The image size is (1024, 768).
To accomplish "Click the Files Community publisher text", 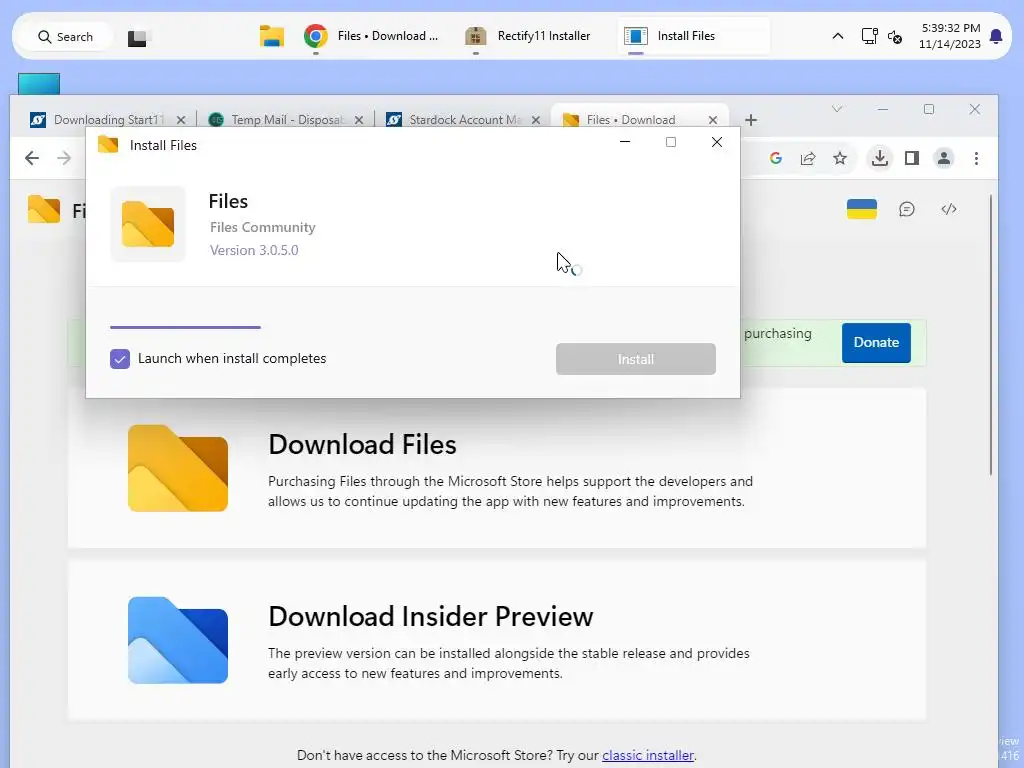I will click(x=263, y=227).
